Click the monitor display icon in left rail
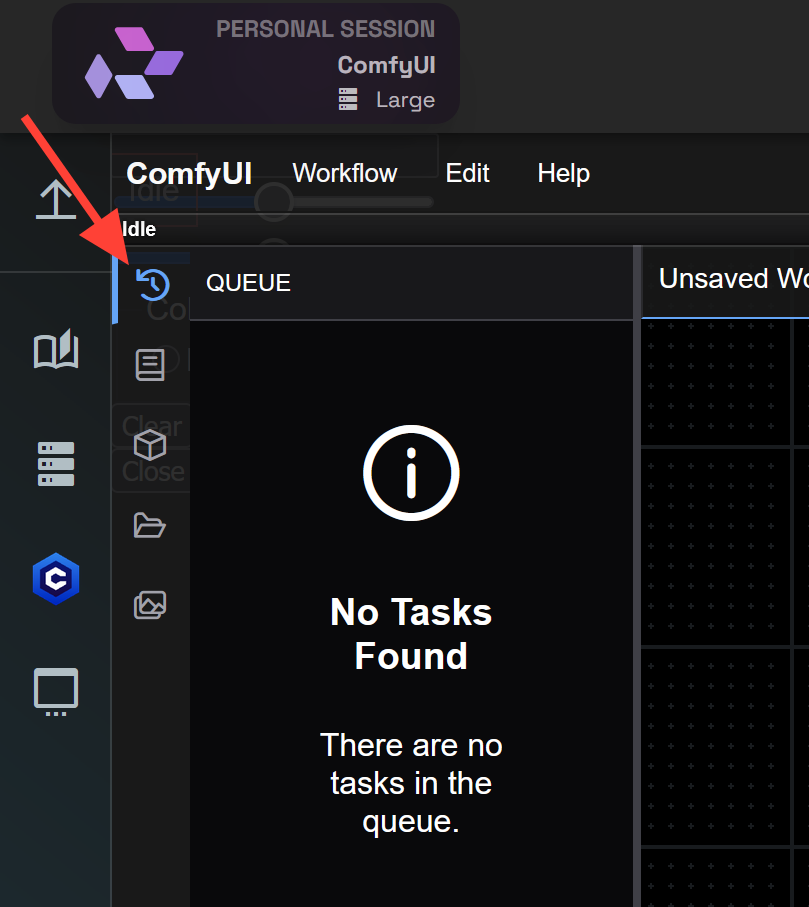The height and width of the screenshot is (907, 809). click(x=56, y=692)
